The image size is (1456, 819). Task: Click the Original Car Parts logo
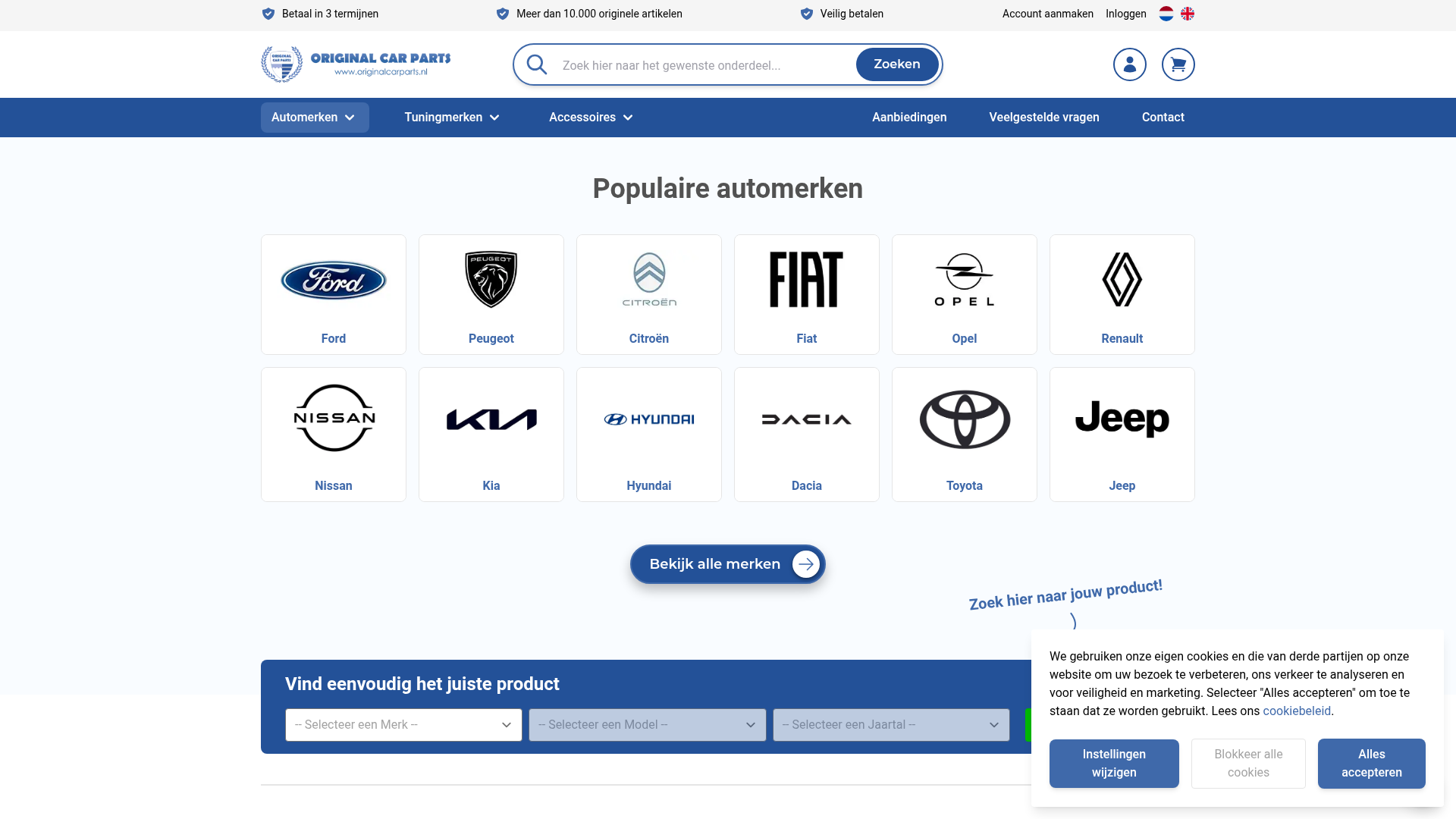356,64
